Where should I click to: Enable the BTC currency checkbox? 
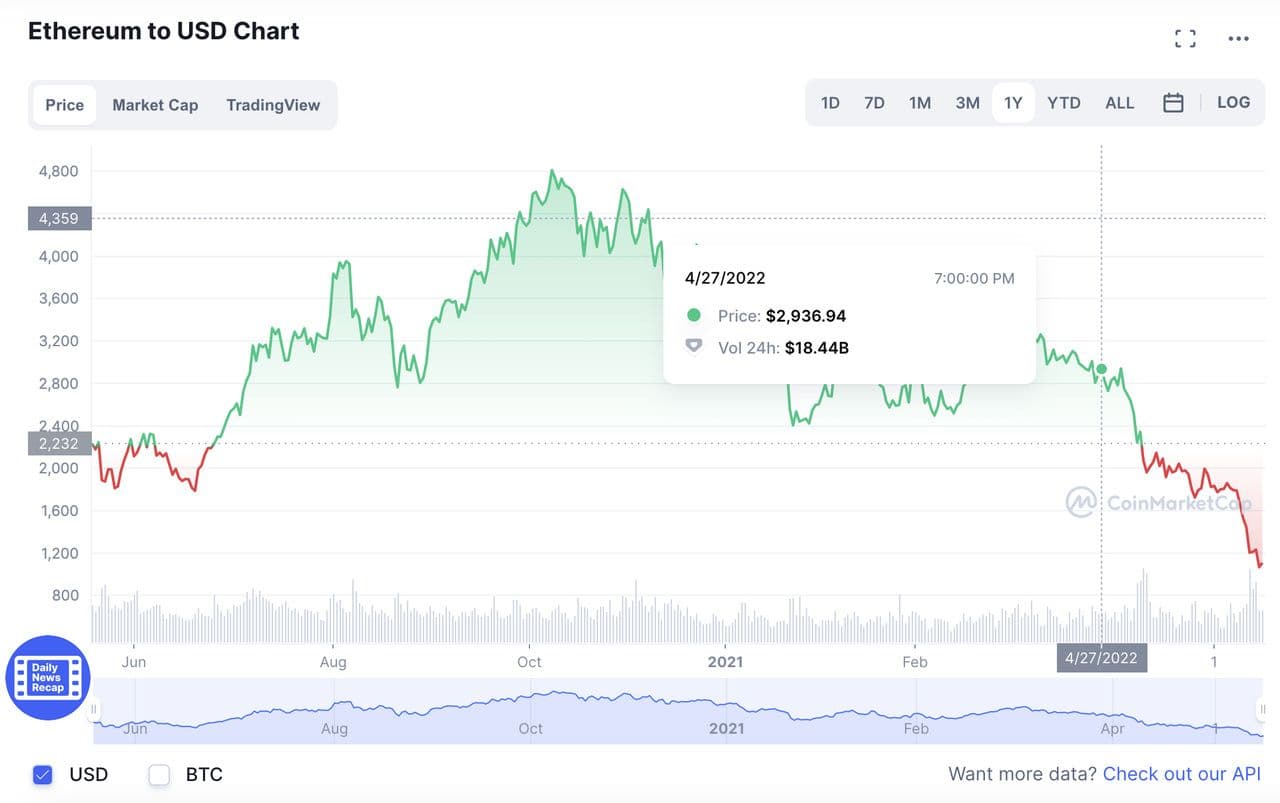159,774
